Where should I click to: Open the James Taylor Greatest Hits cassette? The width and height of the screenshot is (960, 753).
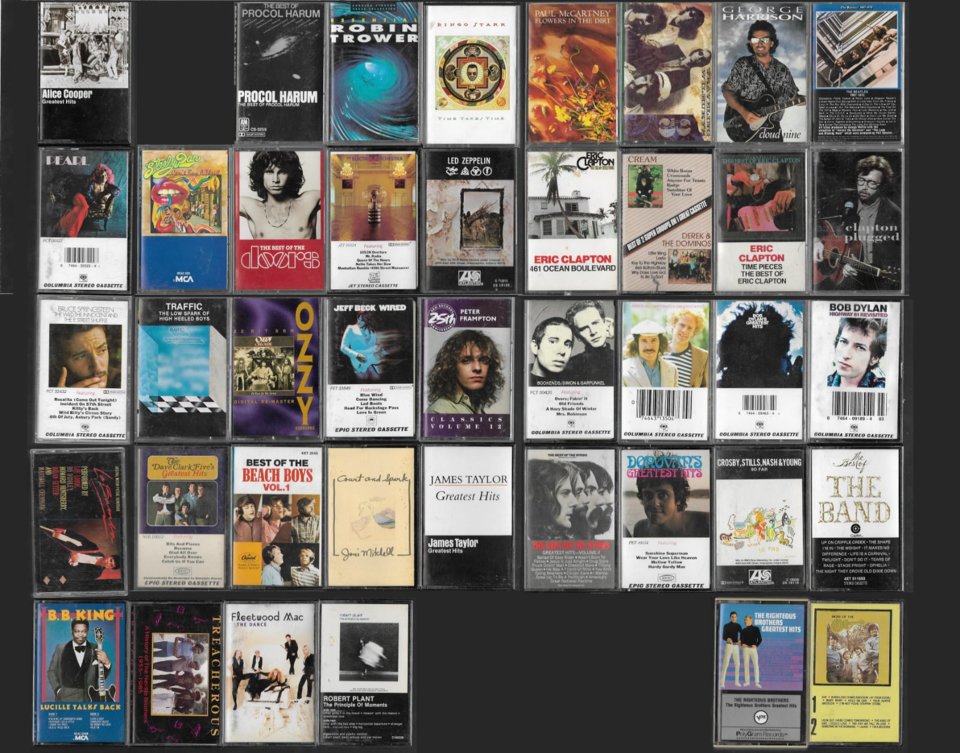468,517
